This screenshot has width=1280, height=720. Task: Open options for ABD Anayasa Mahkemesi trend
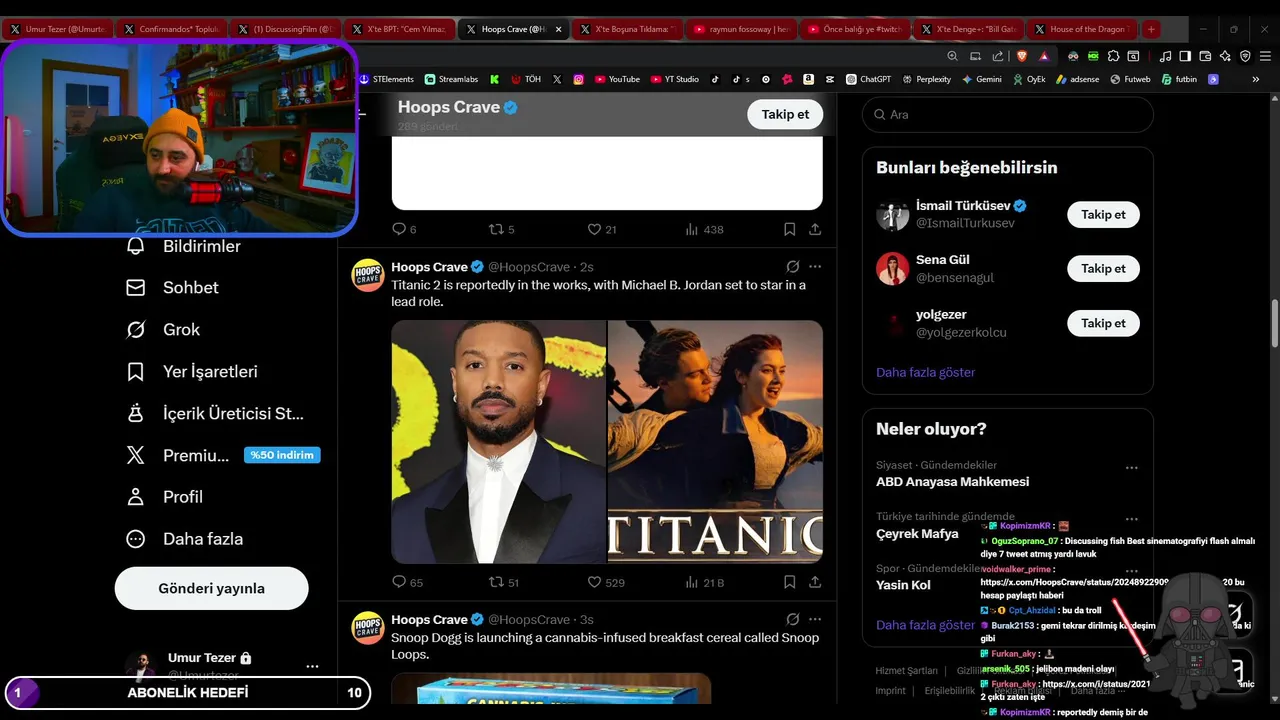click(x=1131, y=468)
